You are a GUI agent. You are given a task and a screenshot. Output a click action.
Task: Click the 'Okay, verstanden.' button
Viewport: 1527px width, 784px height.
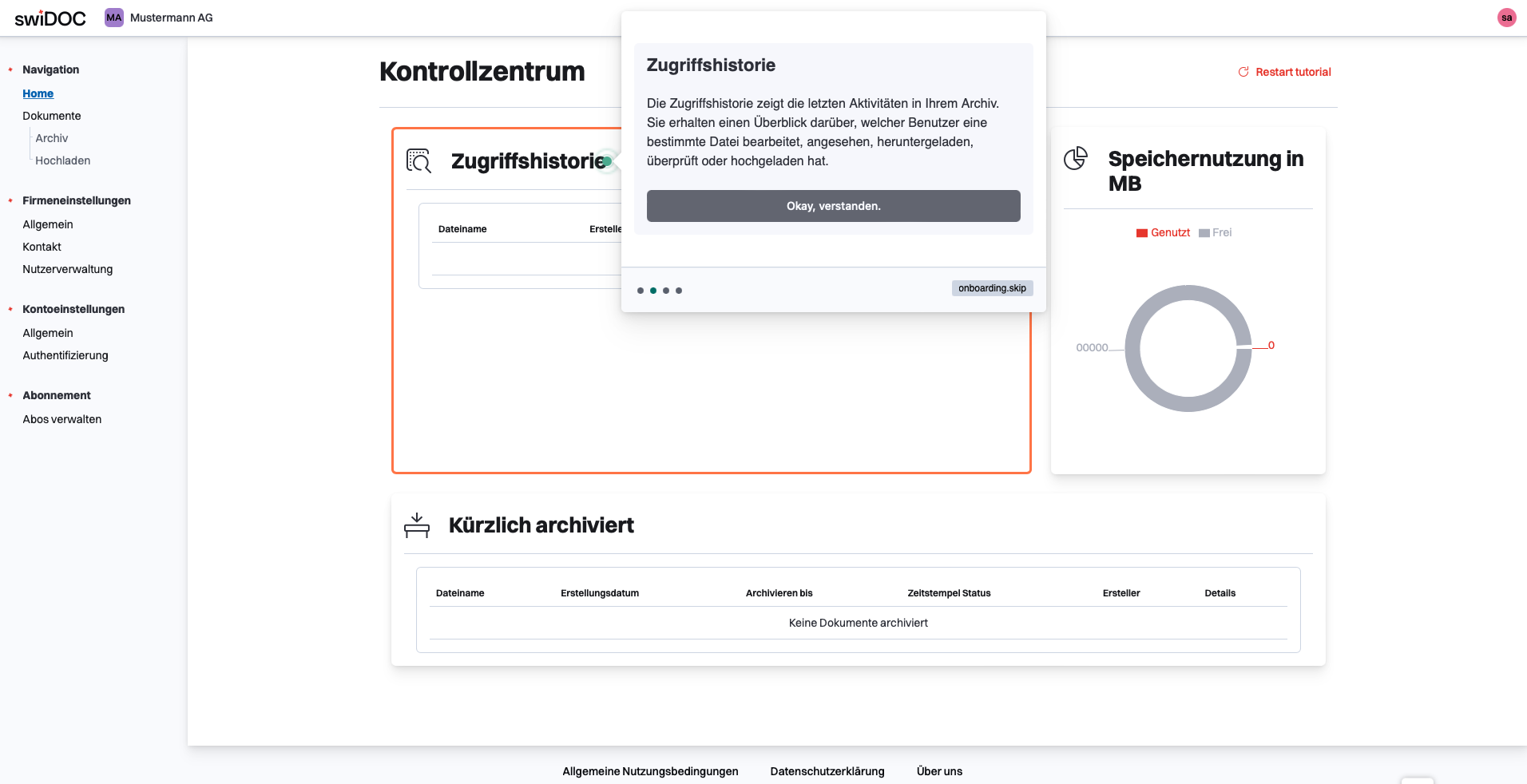click(x=833, y=206)
